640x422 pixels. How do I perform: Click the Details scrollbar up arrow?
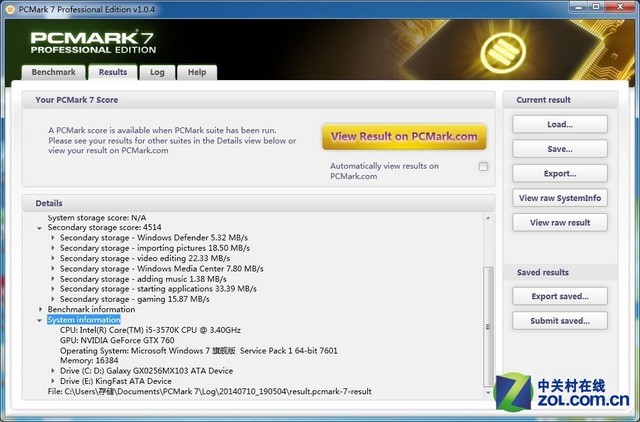488,218
